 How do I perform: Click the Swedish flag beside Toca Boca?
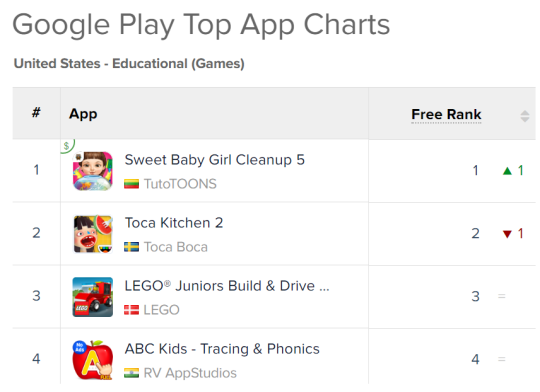click(132, 247)
